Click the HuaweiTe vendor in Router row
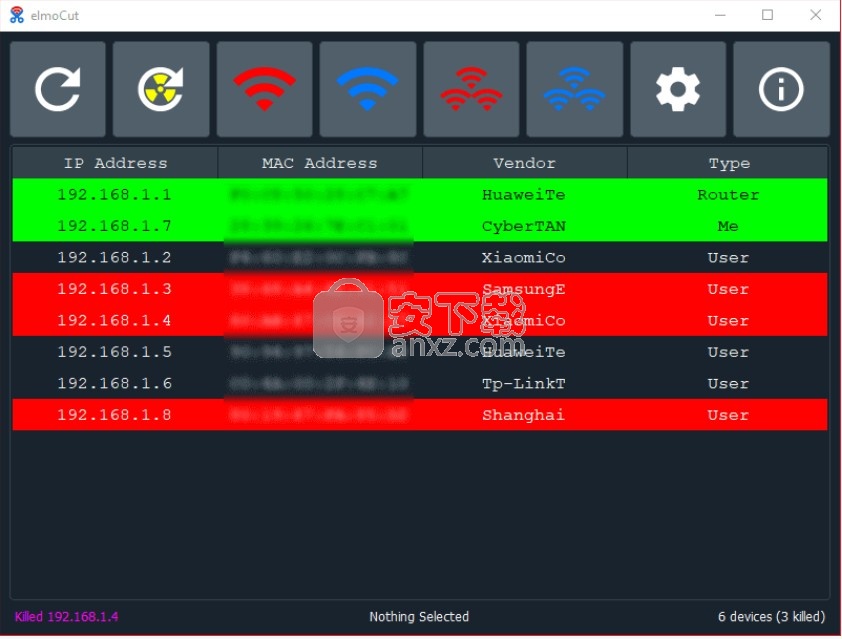Screen dimensions: 842x639 (x=524, y=194)
